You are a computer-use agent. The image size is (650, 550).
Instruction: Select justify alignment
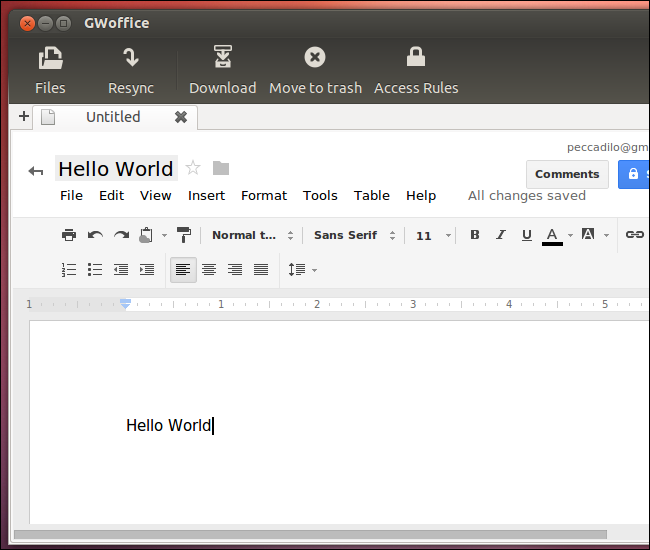[261, 269]
